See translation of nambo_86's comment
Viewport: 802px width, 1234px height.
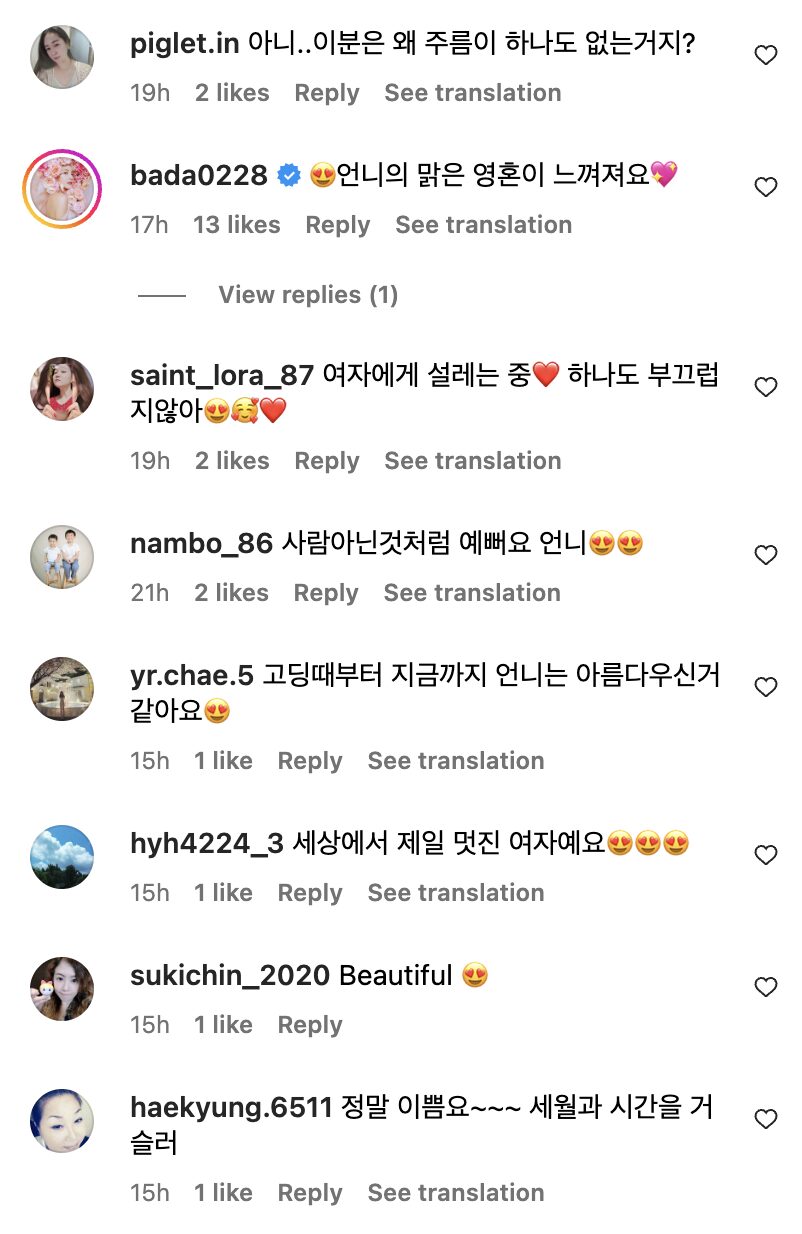tap(472, 593)
